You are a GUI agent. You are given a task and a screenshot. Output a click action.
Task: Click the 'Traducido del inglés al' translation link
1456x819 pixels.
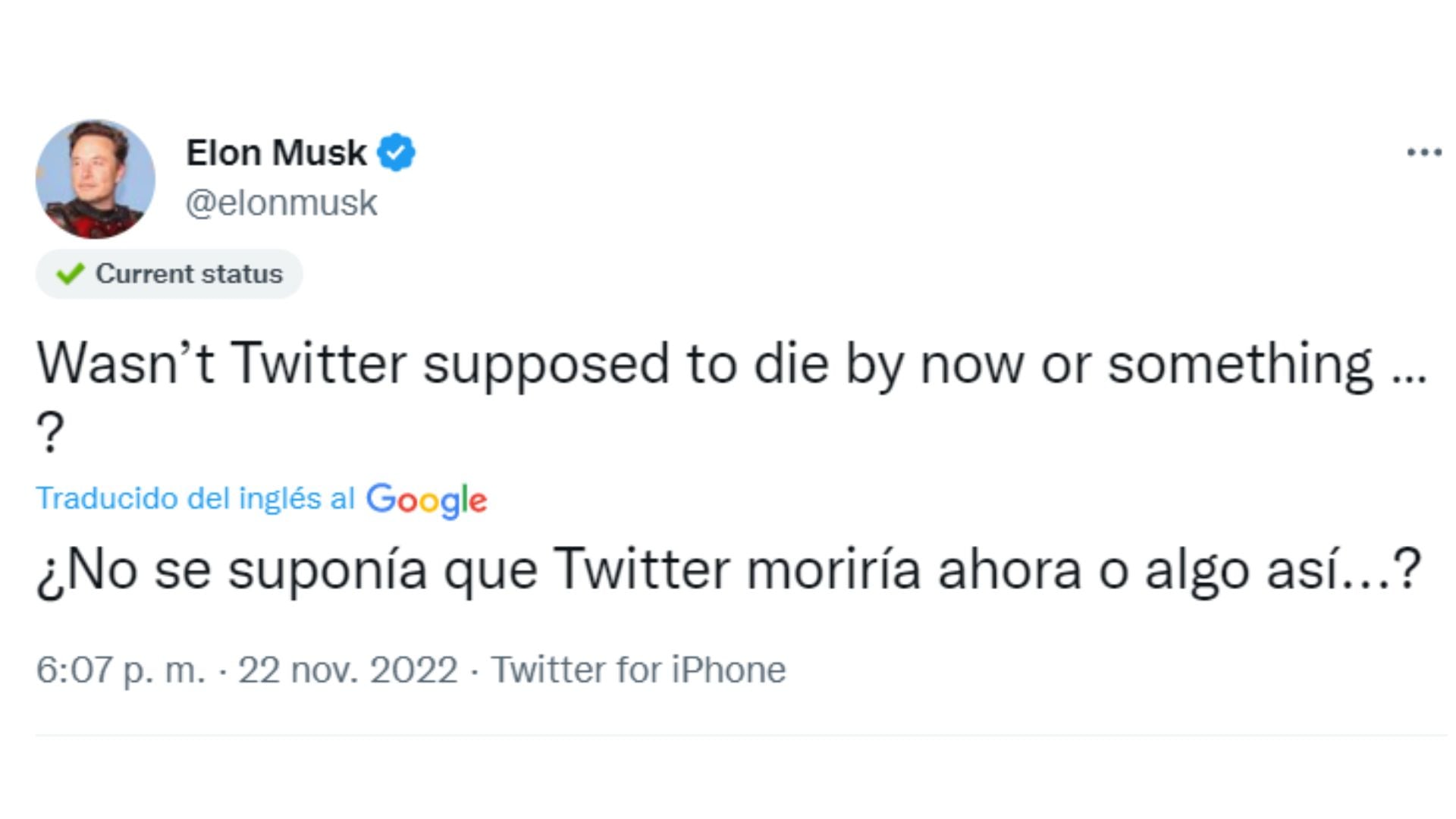195,498
